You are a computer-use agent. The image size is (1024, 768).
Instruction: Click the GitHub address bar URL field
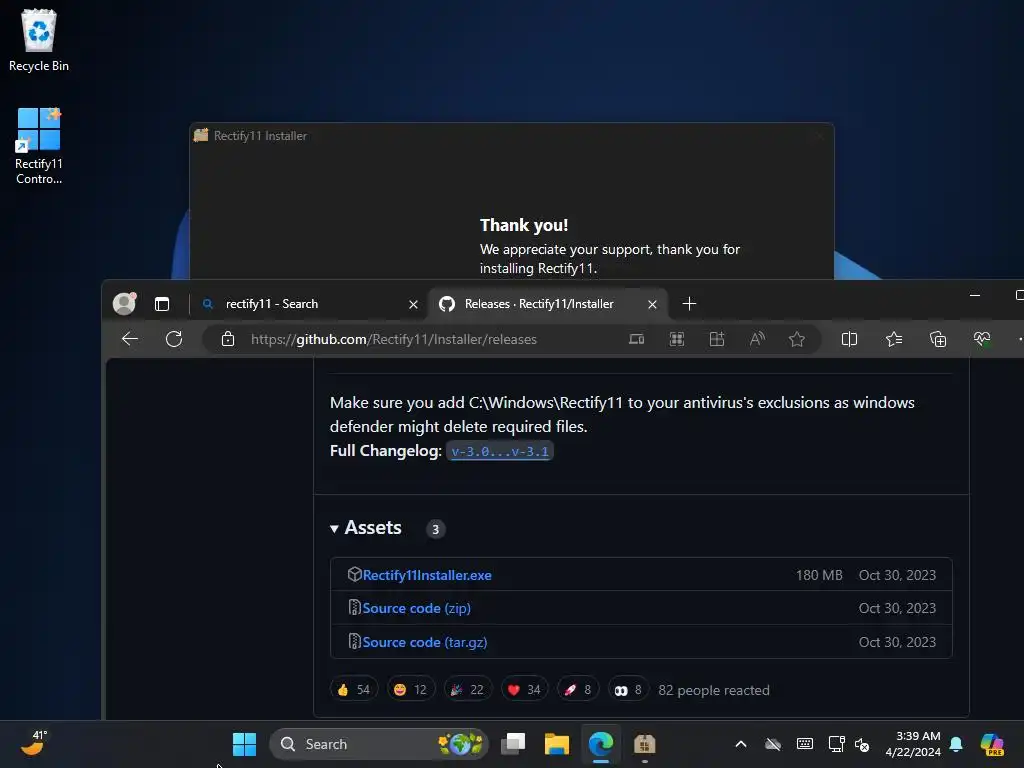[x=393, y=339]
